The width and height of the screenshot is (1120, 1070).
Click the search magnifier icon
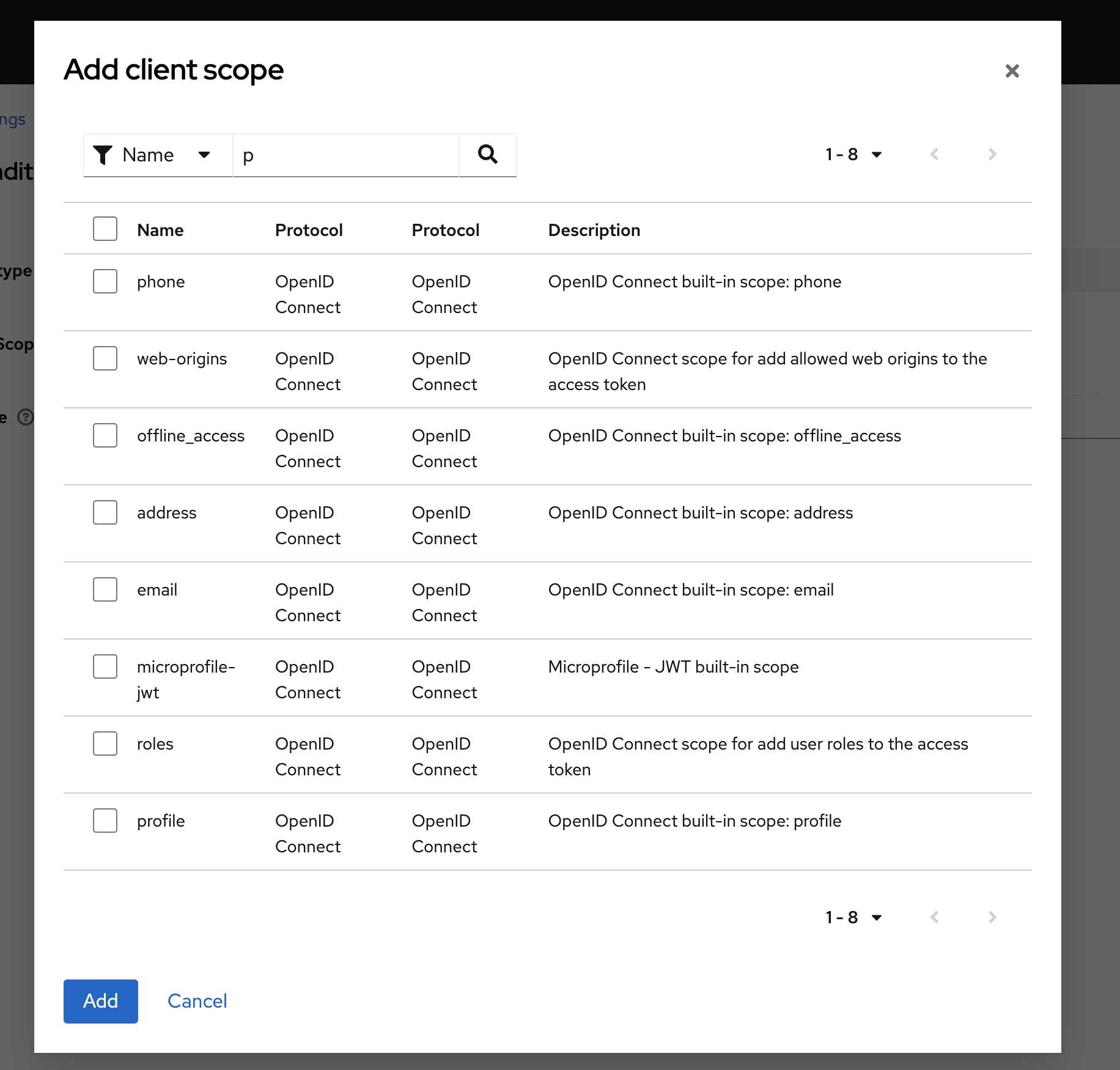487,155
